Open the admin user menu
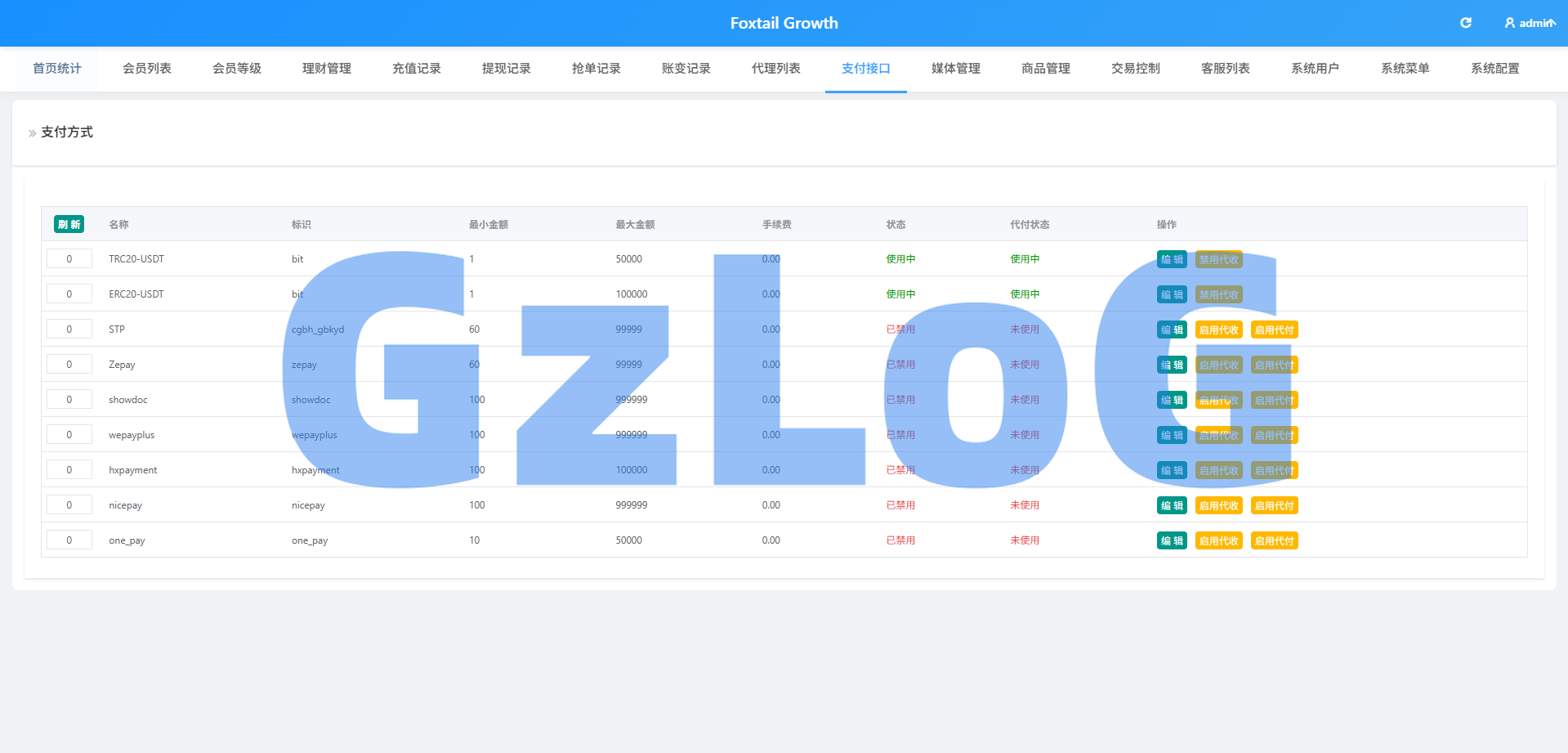1568x753 pixels. 1530,23
